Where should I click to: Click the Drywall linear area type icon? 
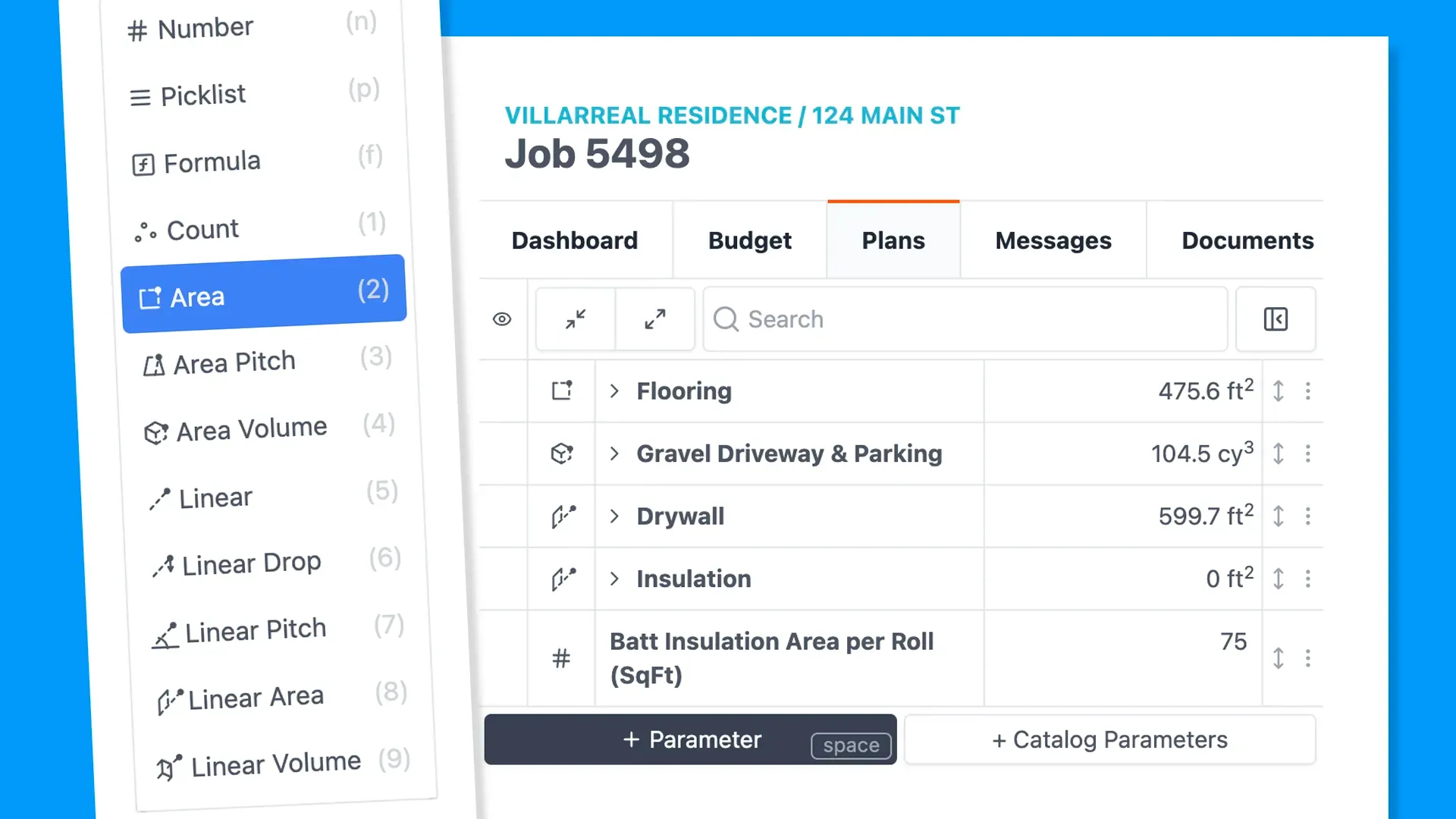point(562,516)
